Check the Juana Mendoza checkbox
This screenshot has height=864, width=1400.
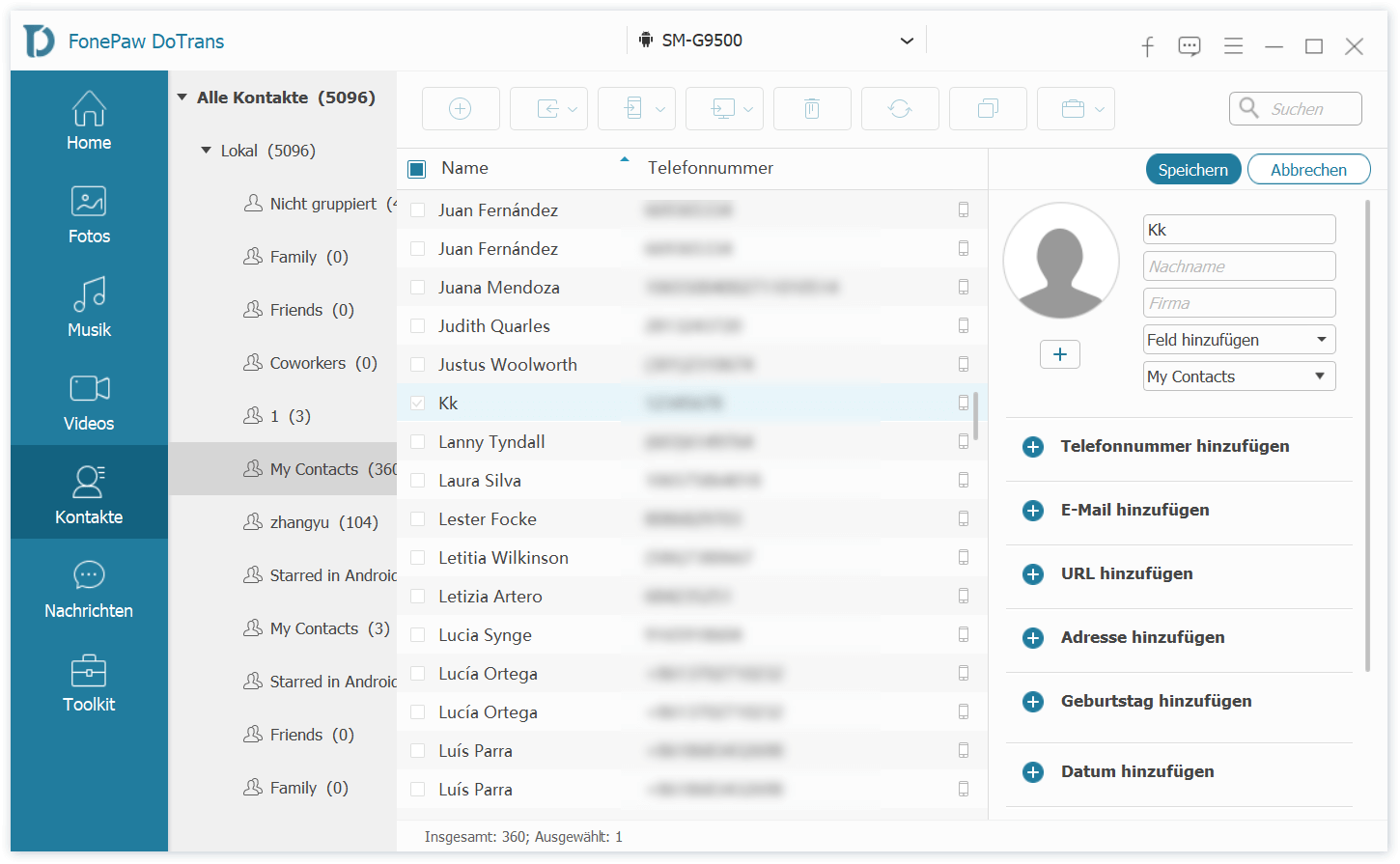(418, 287)
